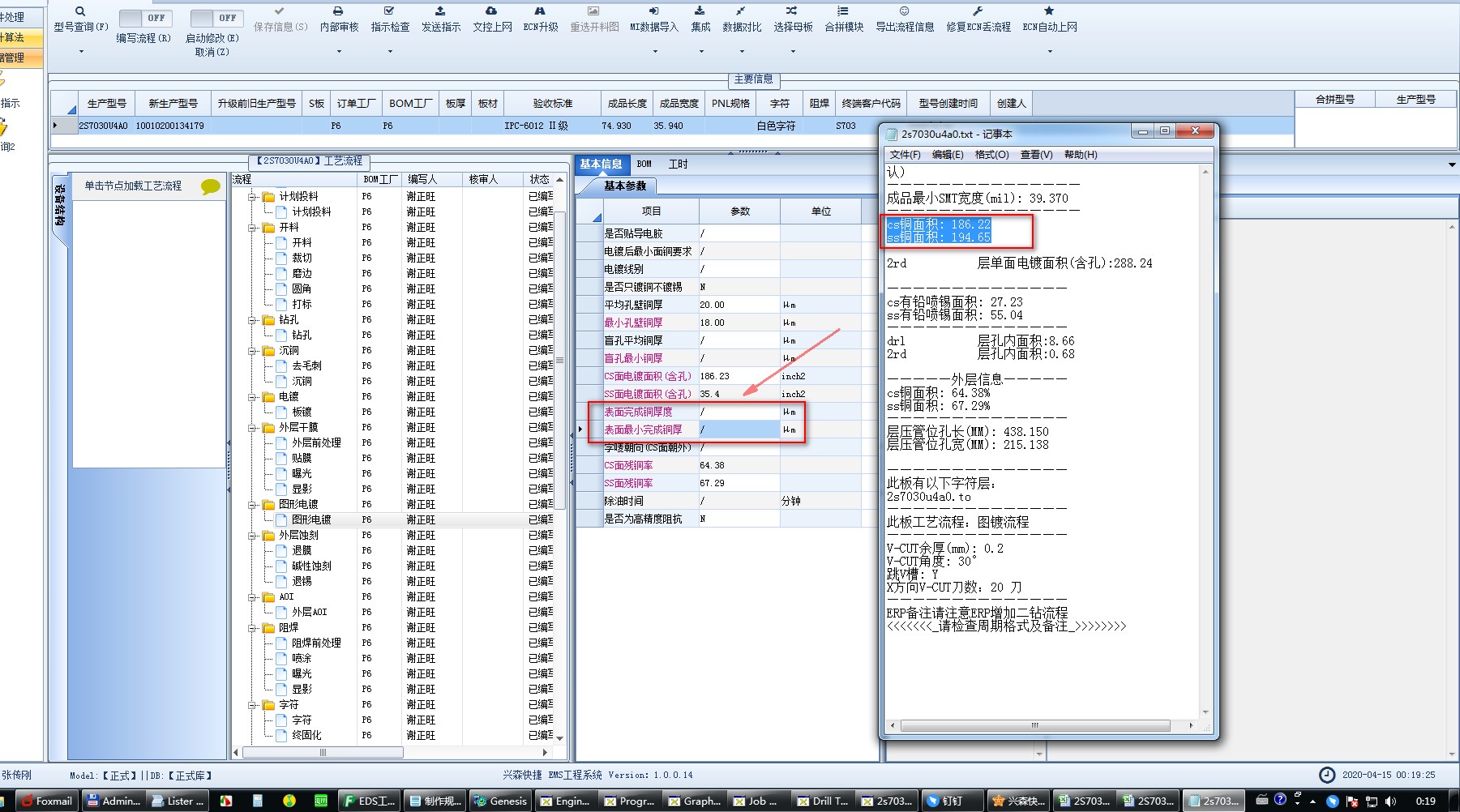Click the 合拼型号 column header
The image size is (1460, 812).
click(1334, 100)
